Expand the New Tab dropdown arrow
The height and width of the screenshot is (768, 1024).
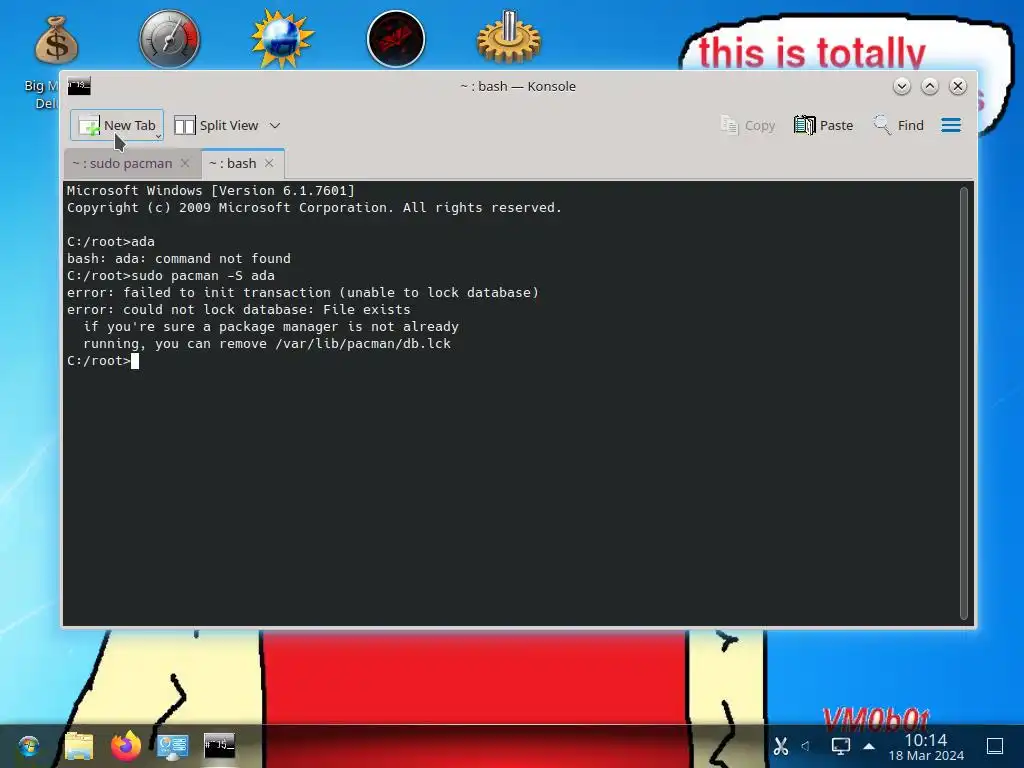click(159, 136)
